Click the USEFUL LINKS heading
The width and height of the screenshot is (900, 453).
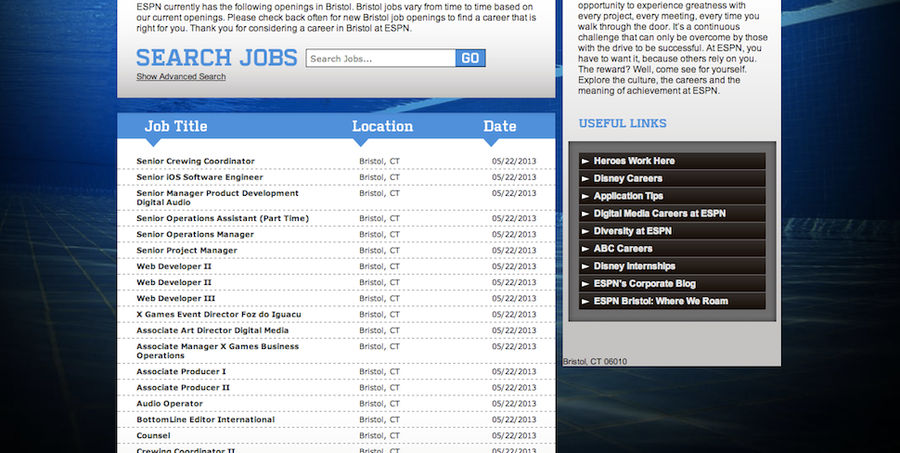pyautogui.click(x=623, y=123)
